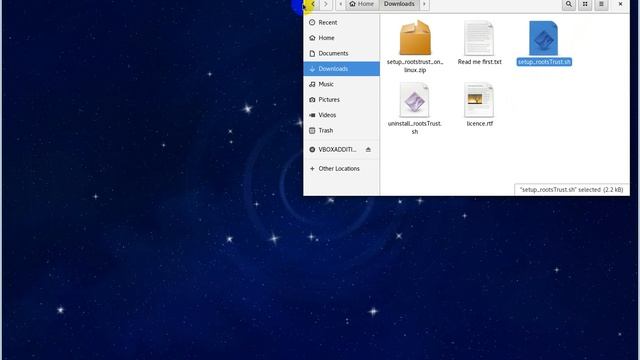Open Documents in the sidebar

coord(342,53)
